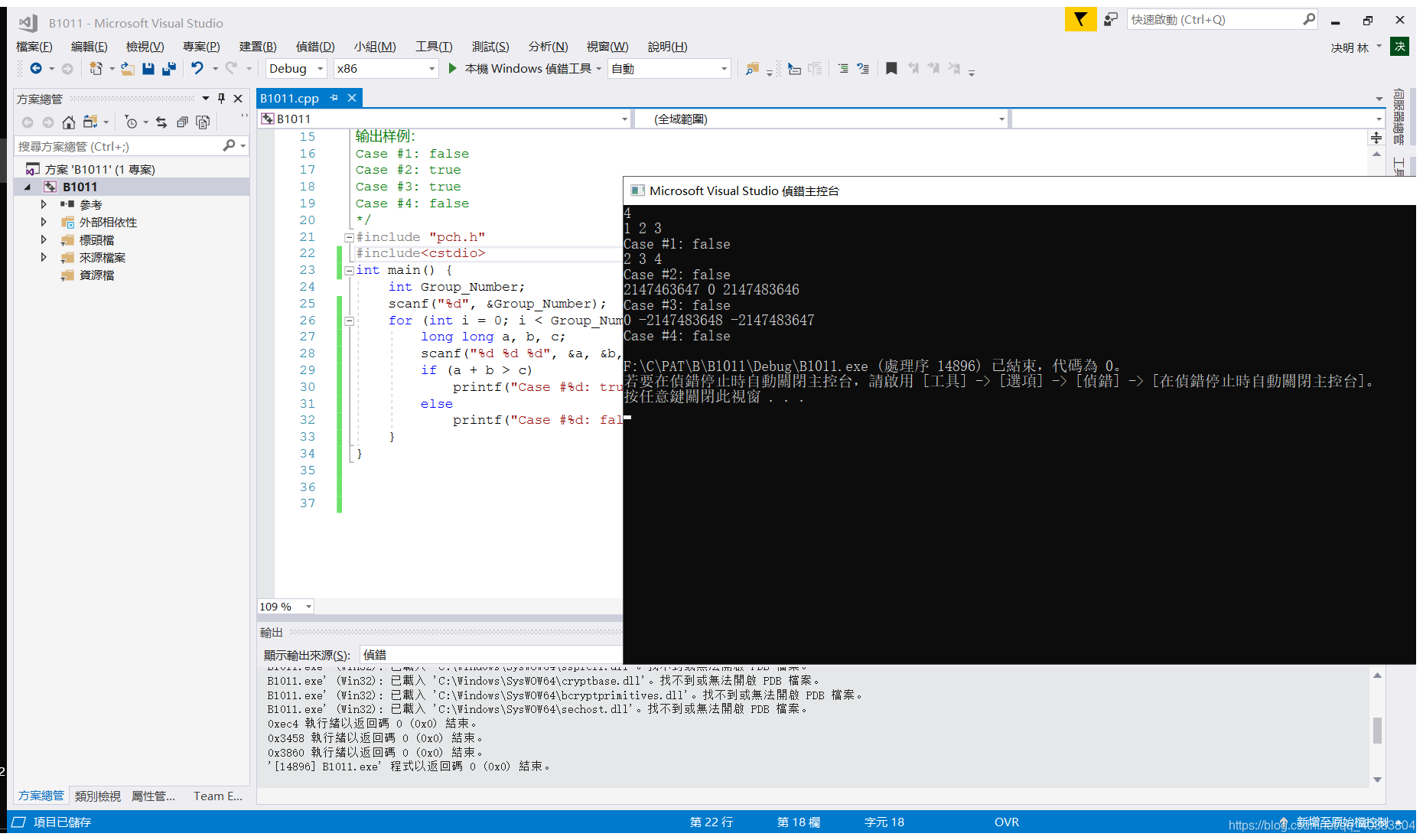
Task: Create a new project from toolbar
Action: (x=96, y=69)
